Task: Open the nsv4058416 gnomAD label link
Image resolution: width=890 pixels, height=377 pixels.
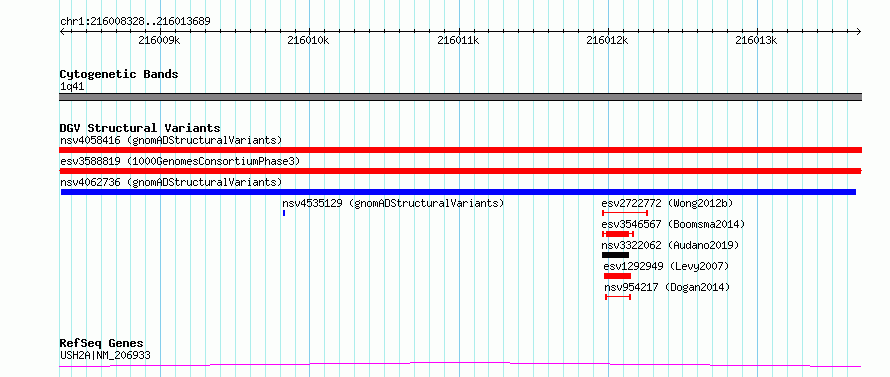Action: 171,140
